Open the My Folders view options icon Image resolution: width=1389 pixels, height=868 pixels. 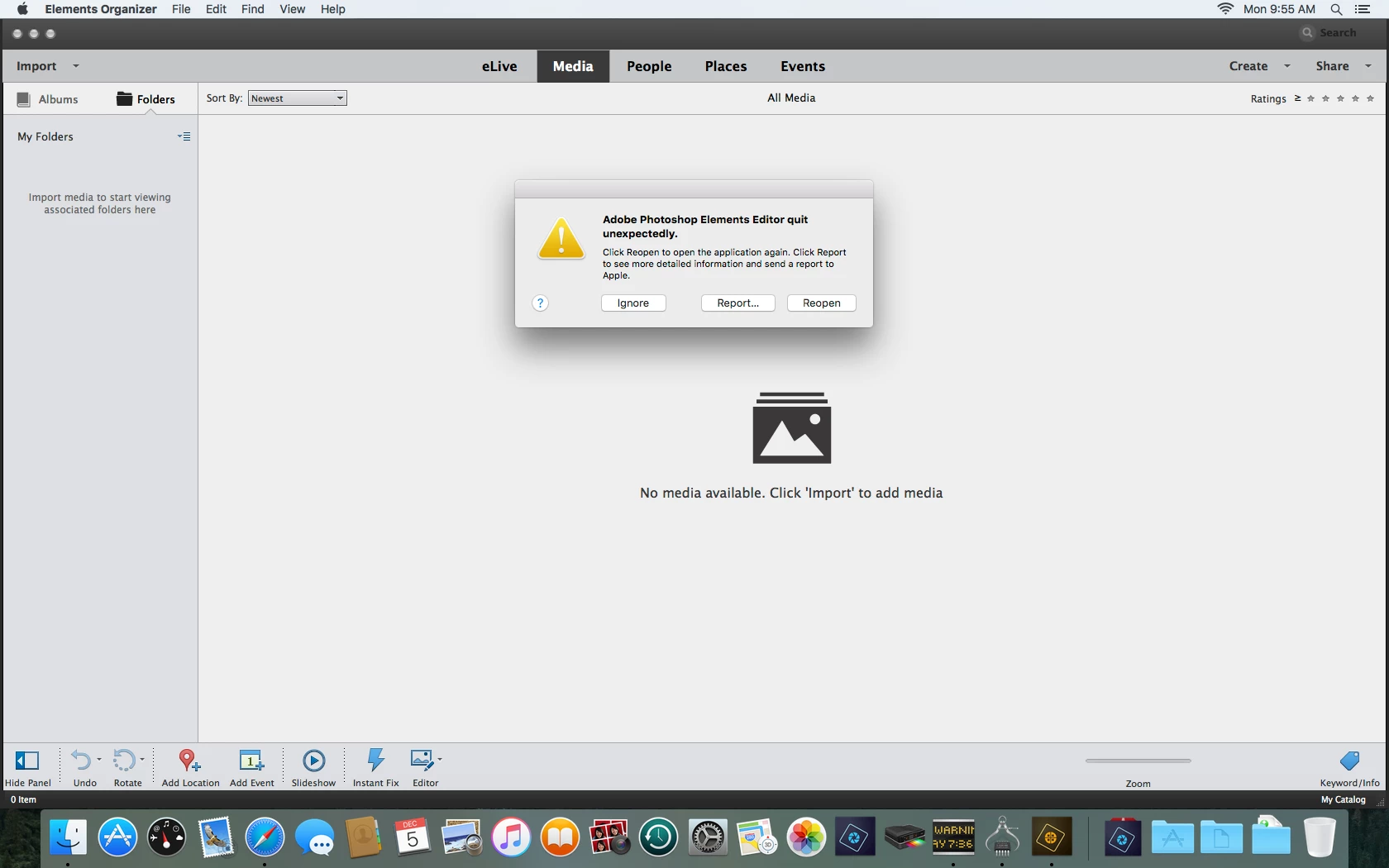(184, 136)
